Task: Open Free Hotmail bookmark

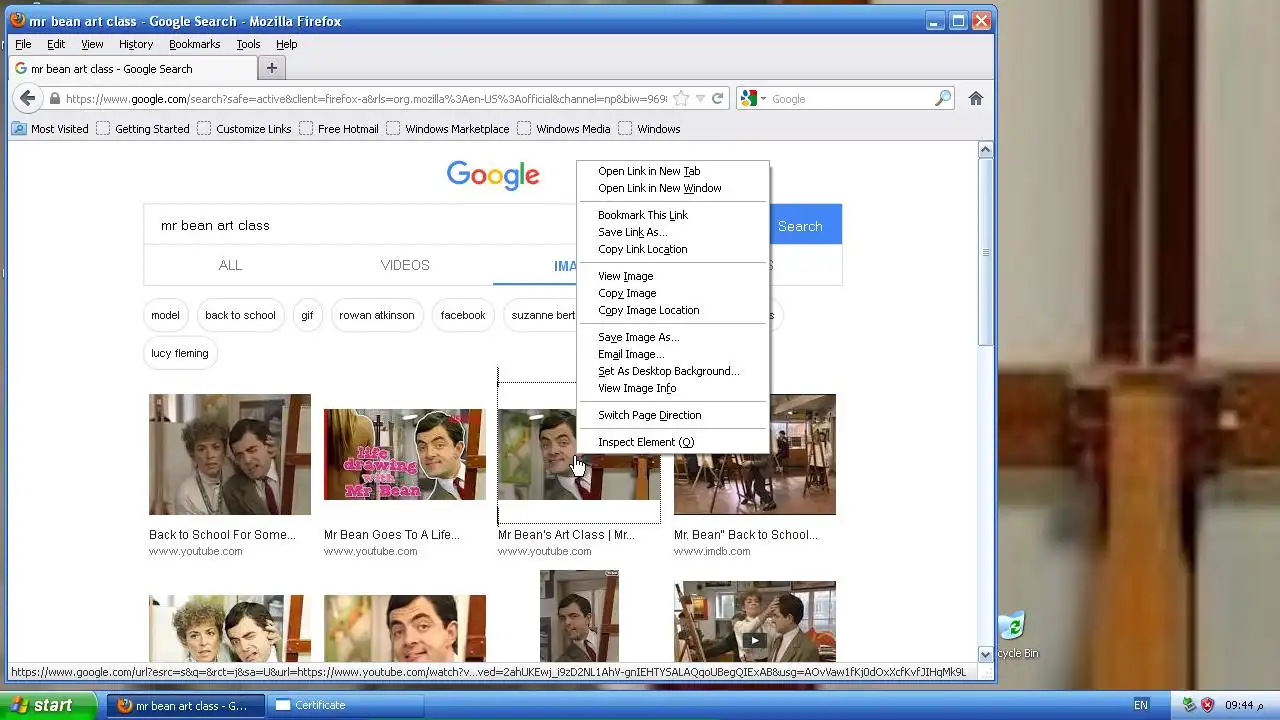Action: [x=339, y=129]
